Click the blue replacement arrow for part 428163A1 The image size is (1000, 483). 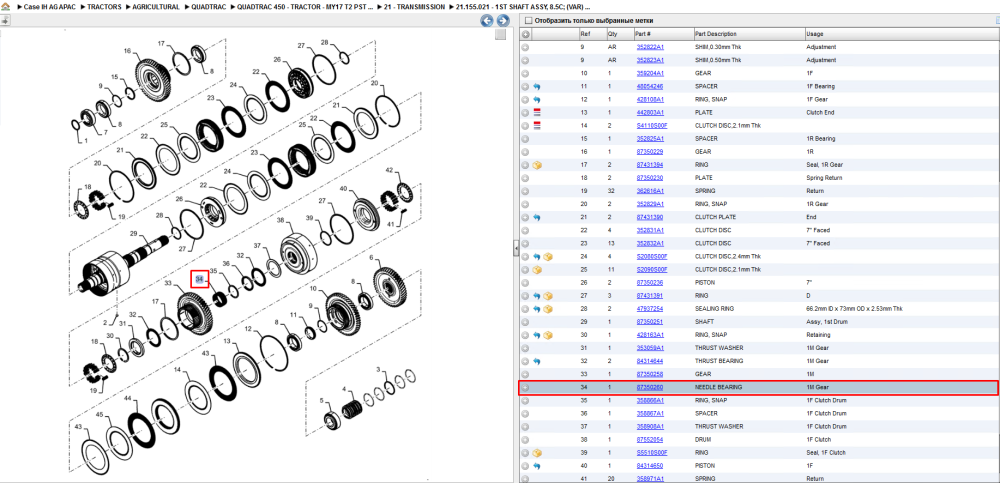[x=537, y=335]
